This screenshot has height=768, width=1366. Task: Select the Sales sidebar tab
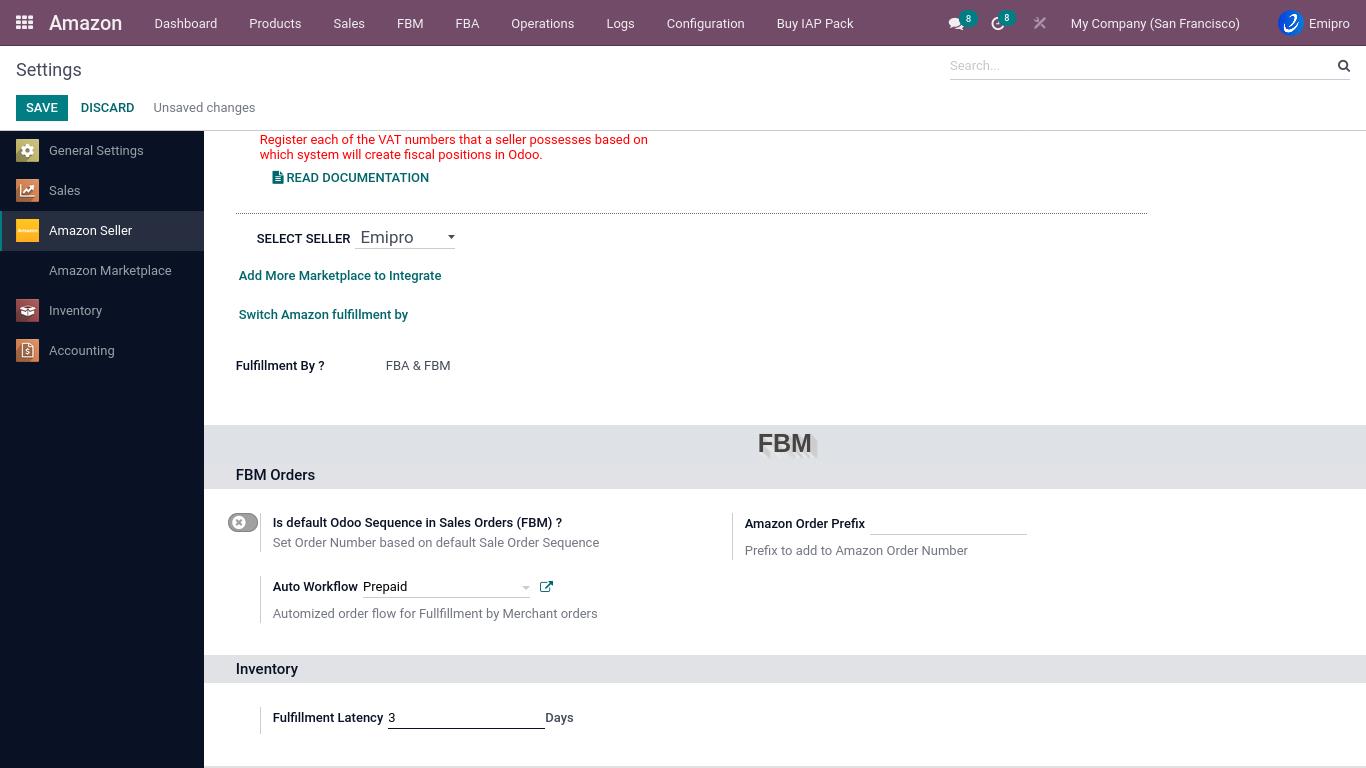point(102,190)
